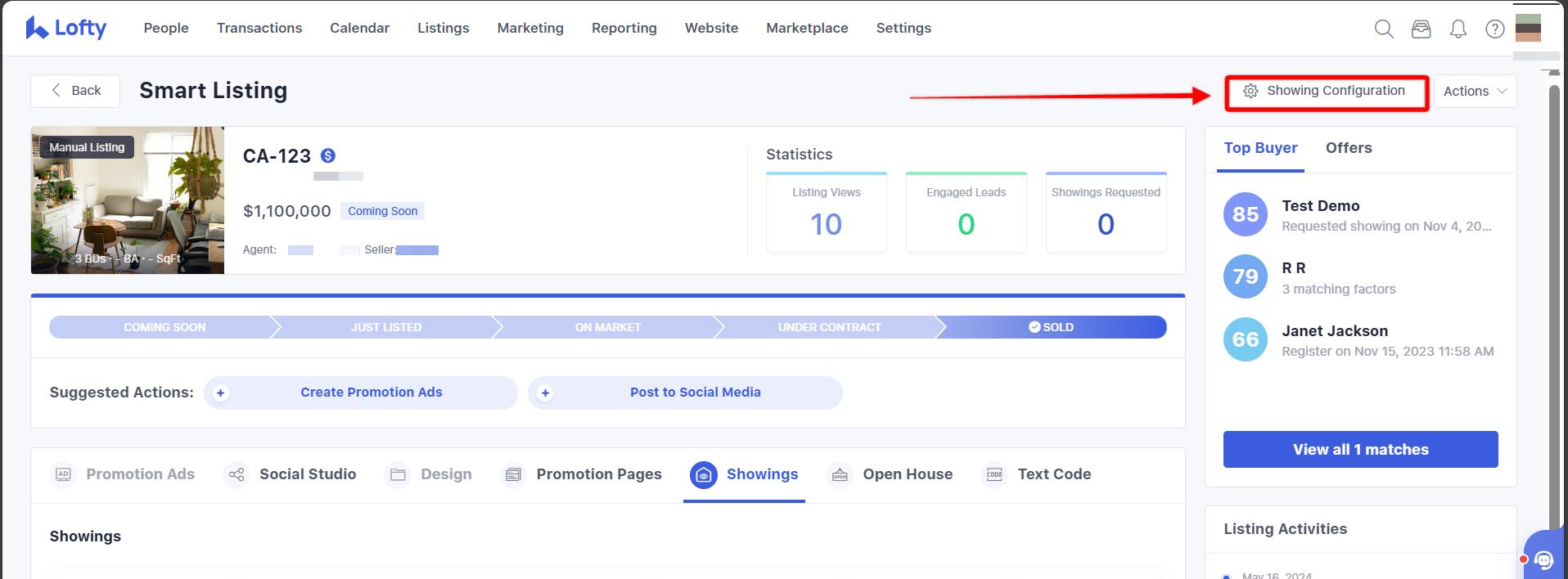Screen dimensions: 1568x579
Task: Switch to the Top Buyer tab
Action: click(x=1260, y=148)
